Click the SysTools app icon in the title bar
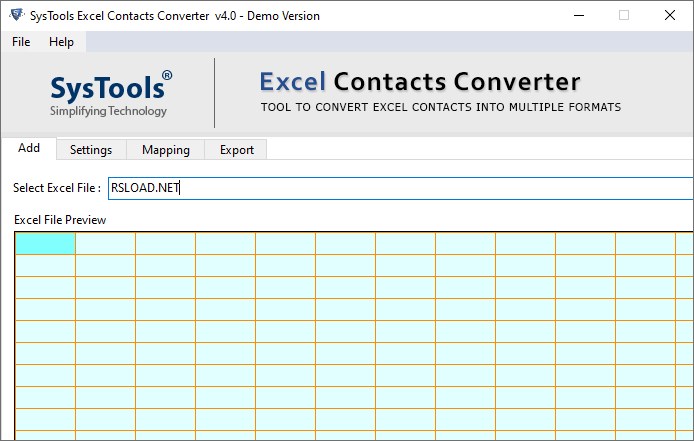This screenshot has height=441, width=694. [x=16, y=15]
